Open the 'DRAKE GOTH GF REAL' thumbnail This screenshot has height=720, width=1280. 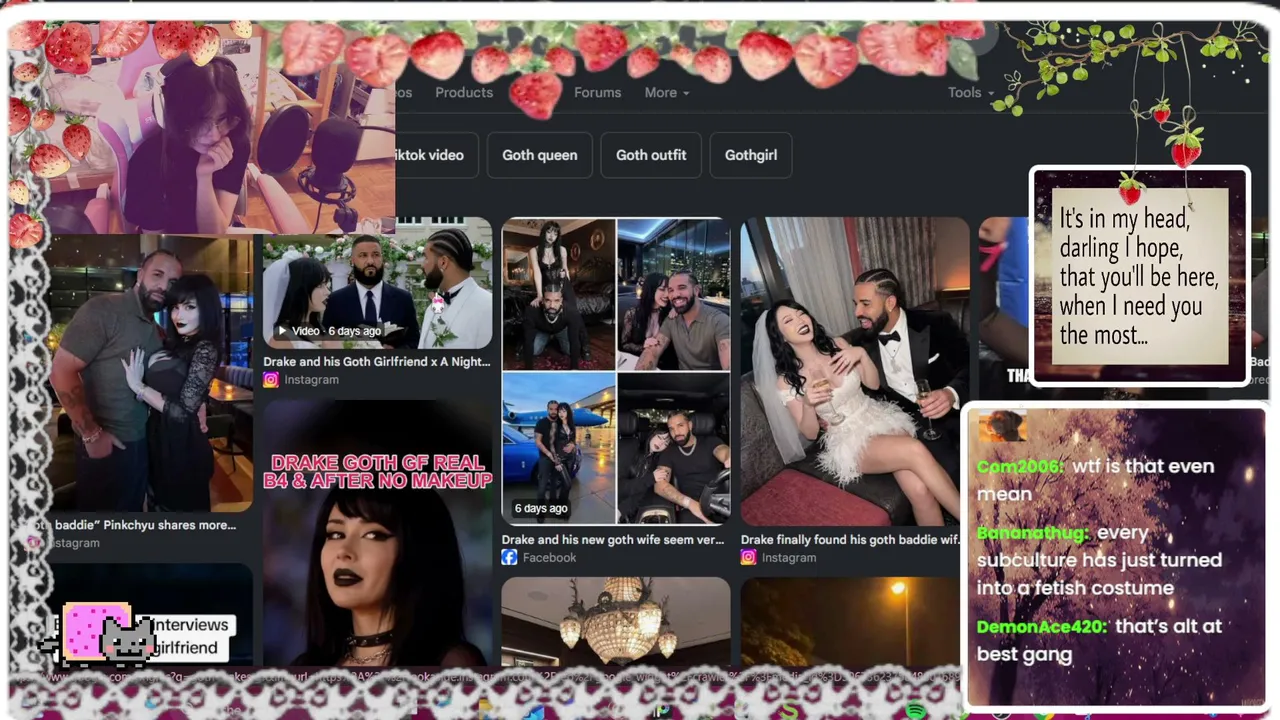pos(377,533)
